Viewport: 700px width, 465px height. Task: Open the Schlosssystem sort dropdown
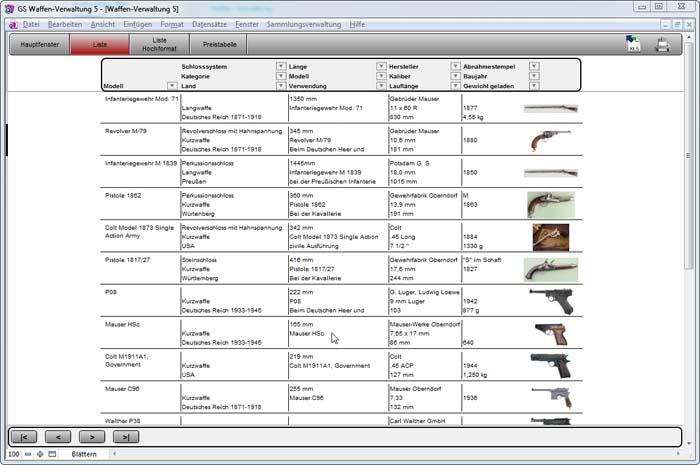point(281,66)
